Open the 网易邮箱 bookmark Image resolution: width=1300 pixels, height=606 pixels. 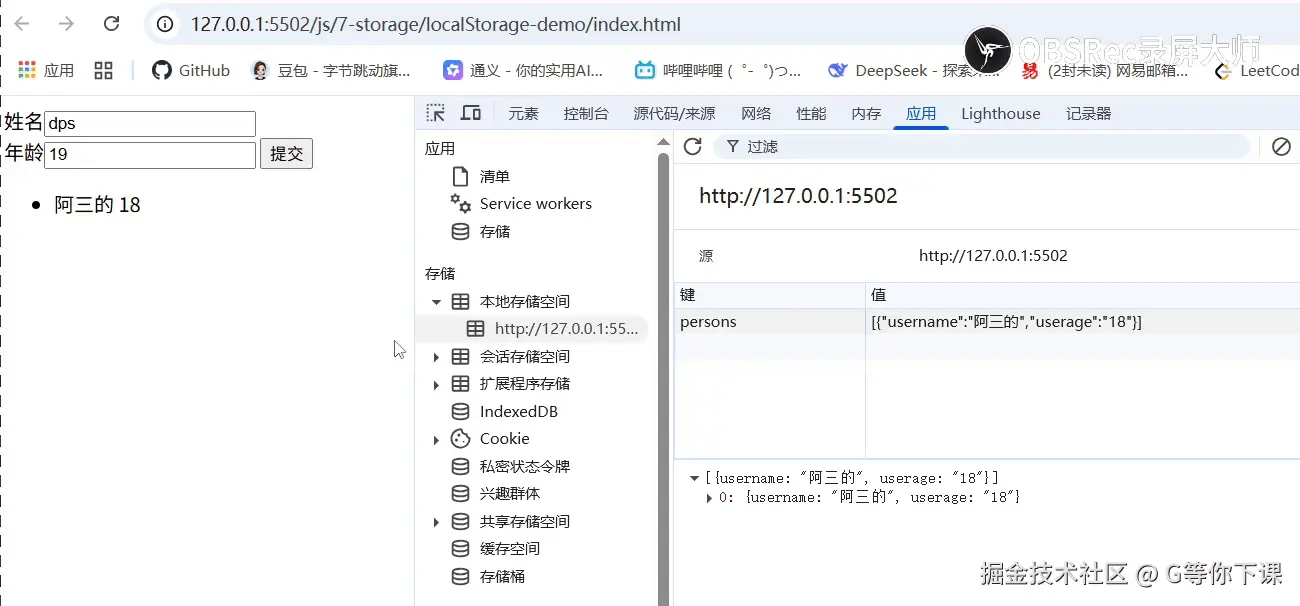pyautogui.click(x=1105, y=70)
